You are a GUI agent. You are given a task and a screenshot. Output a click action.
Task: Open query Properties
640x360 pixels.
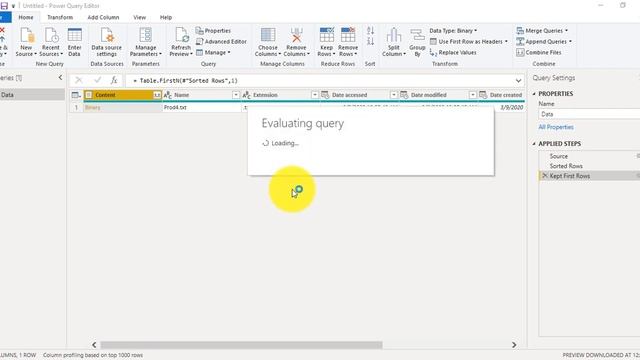tap(213, 31)
